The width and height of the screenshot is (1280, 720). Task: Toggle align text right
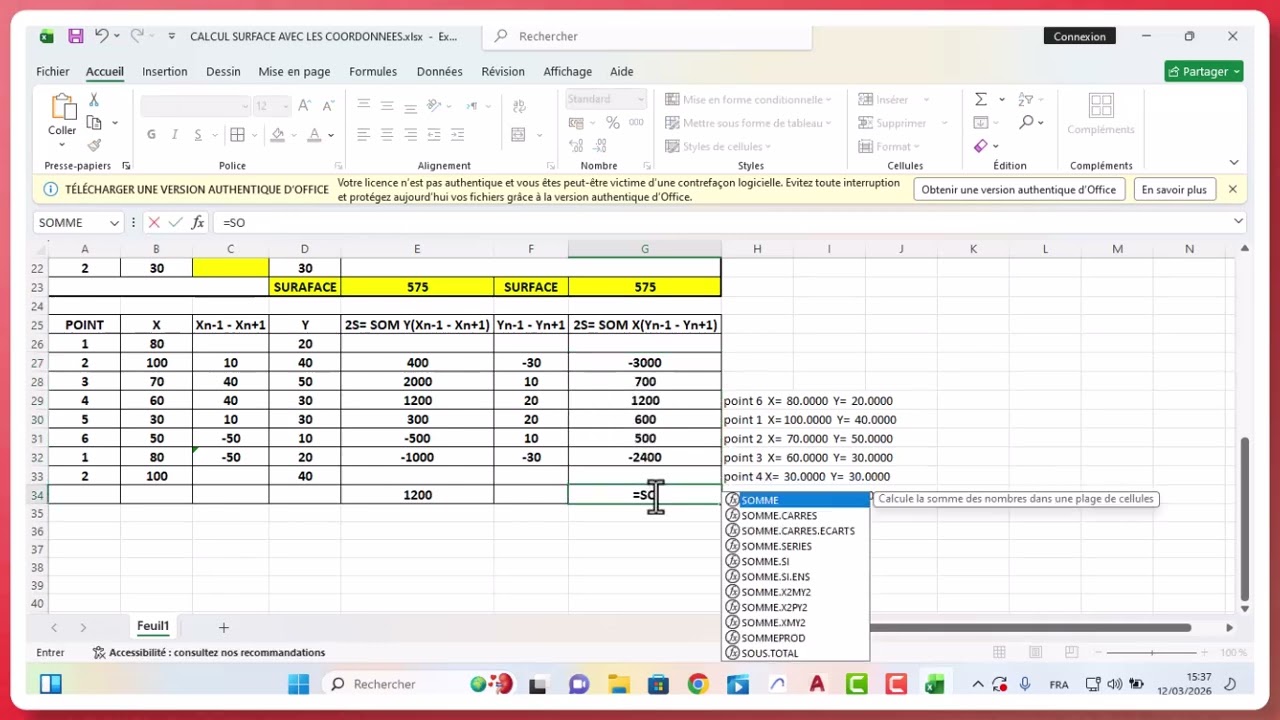(x=411, y=135)
